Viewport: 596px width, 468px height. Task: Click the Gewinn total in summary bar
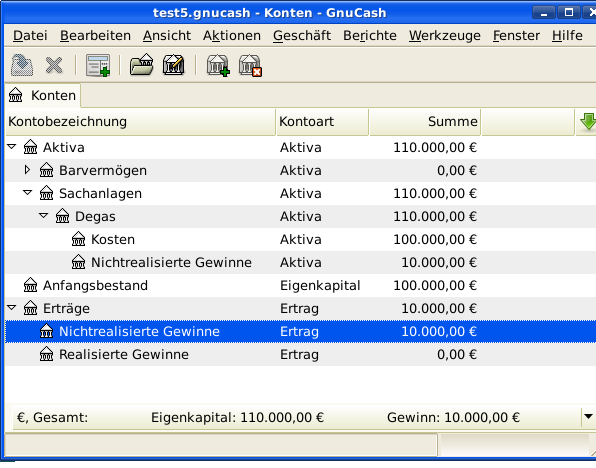(x=453, y=417)
